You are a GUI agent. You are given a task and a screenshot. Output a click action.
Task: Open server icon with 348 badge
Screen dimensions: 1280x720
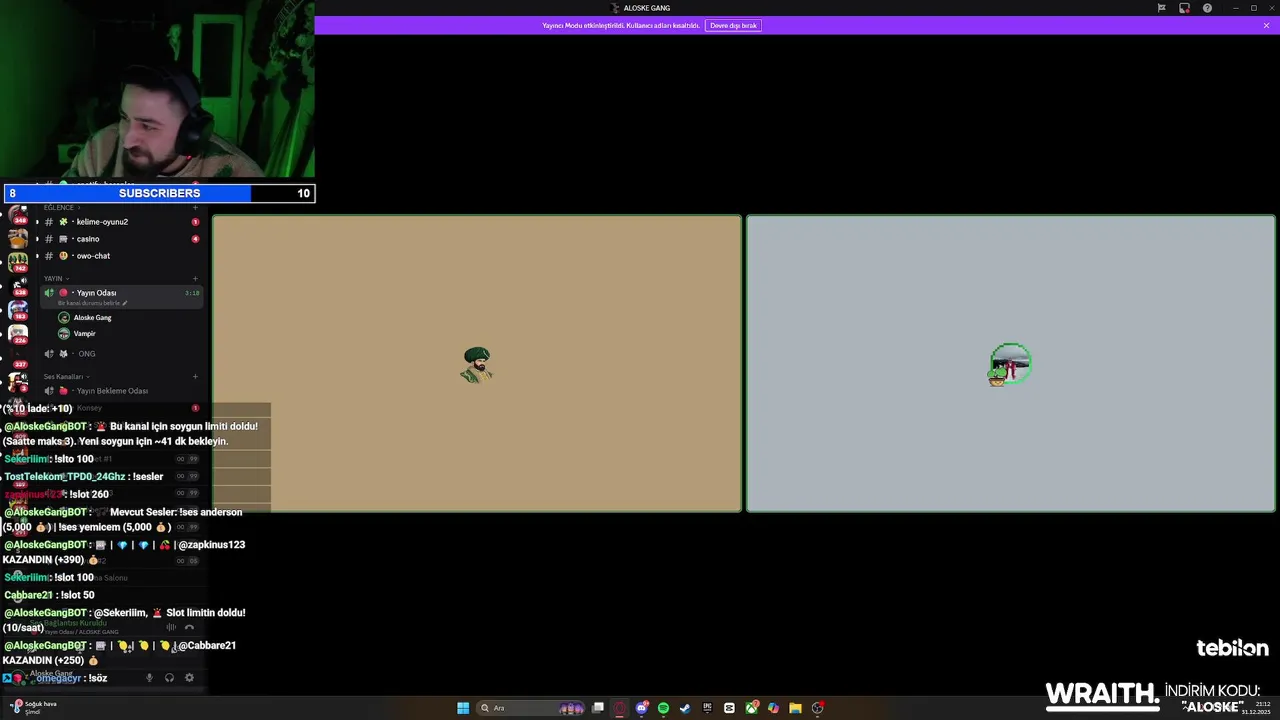point(18,215)
